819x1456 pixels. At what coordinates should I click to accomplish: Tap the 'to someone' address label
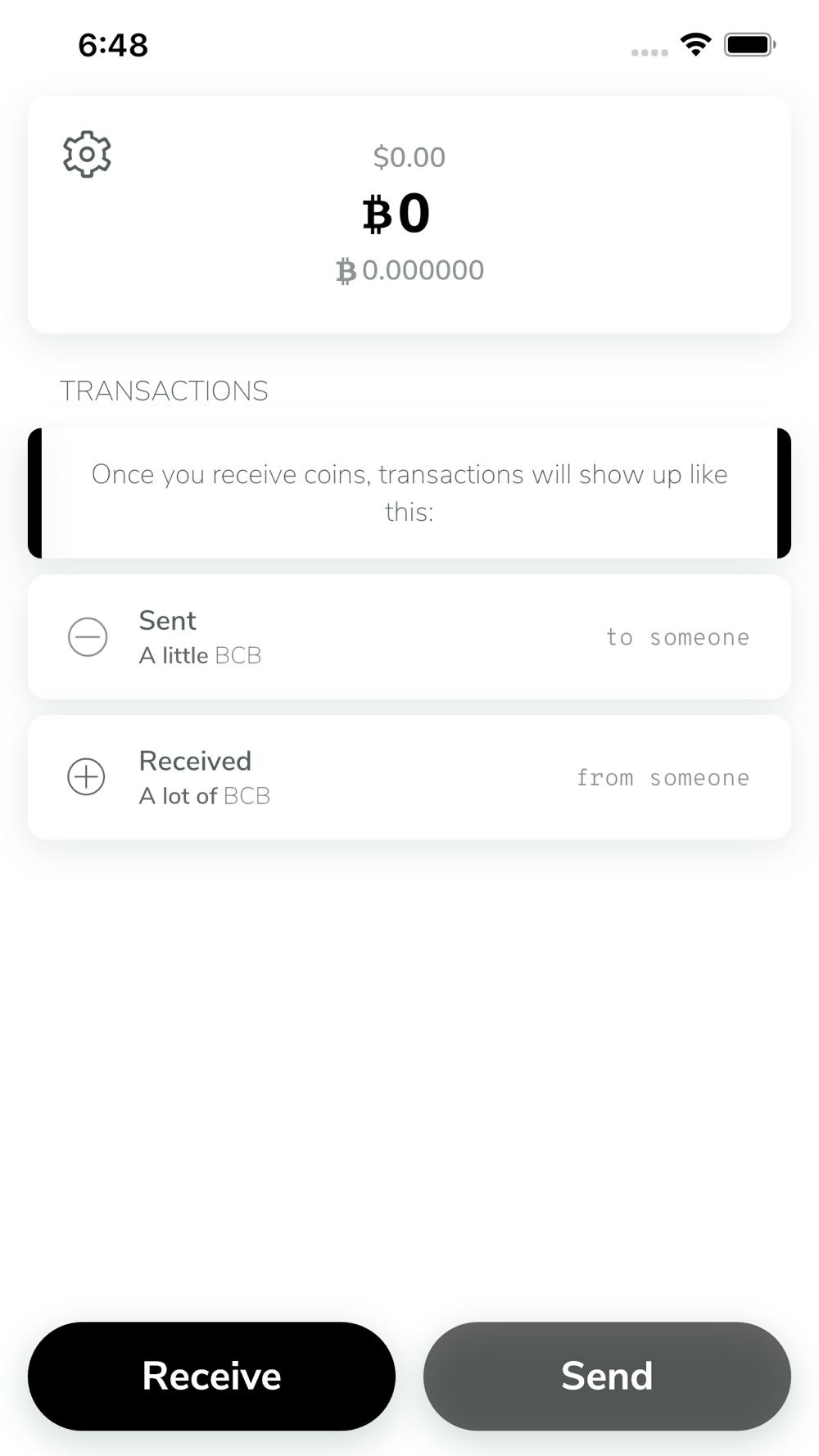pos(677,637)
